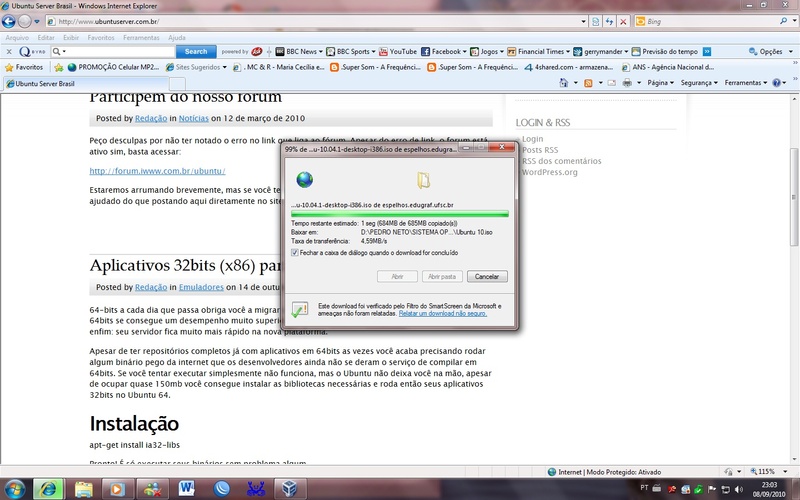
Task: Stop loading with the red X icon
Action: [x=623, y=21]
